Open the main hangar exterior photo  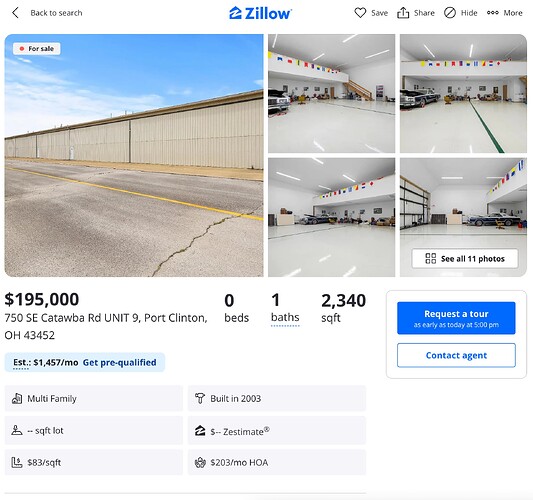pos(134,155)
